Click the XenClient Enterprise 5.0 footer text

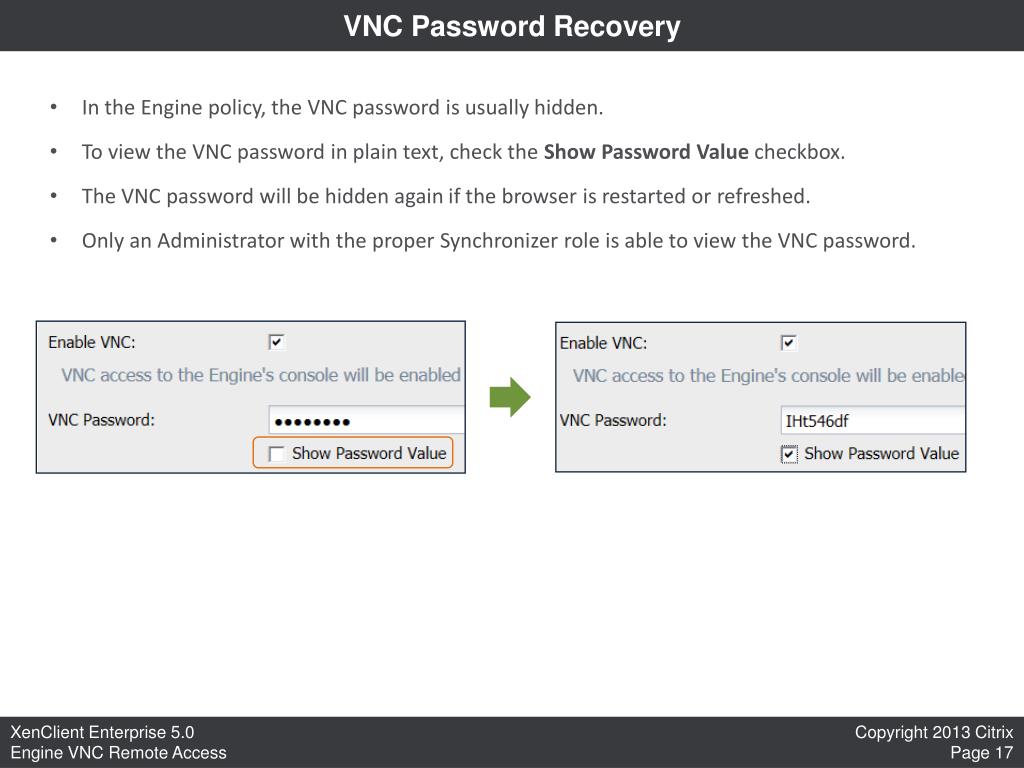(102, 732)
